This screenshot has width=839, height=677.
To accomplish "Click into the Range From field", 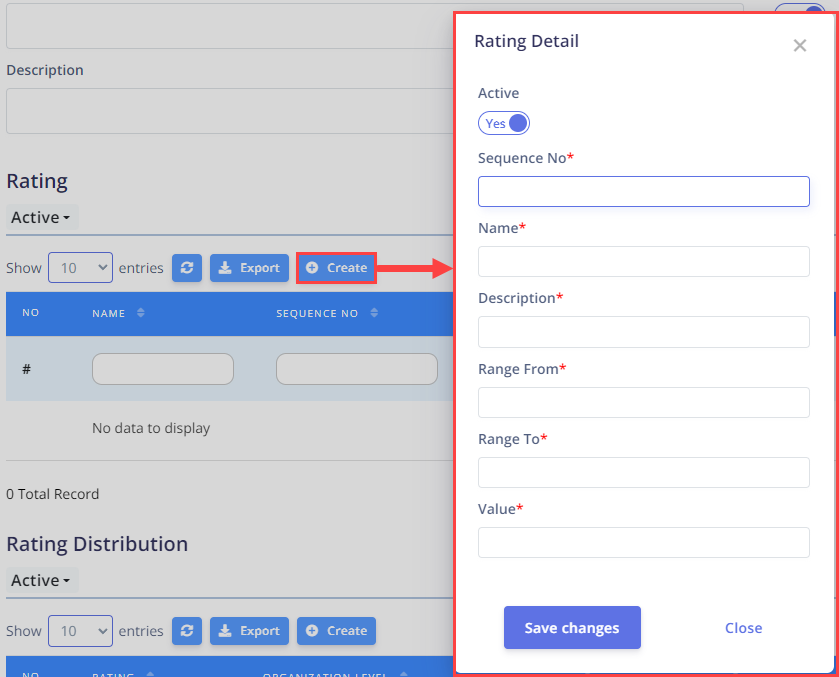I will tap(644, 402).
